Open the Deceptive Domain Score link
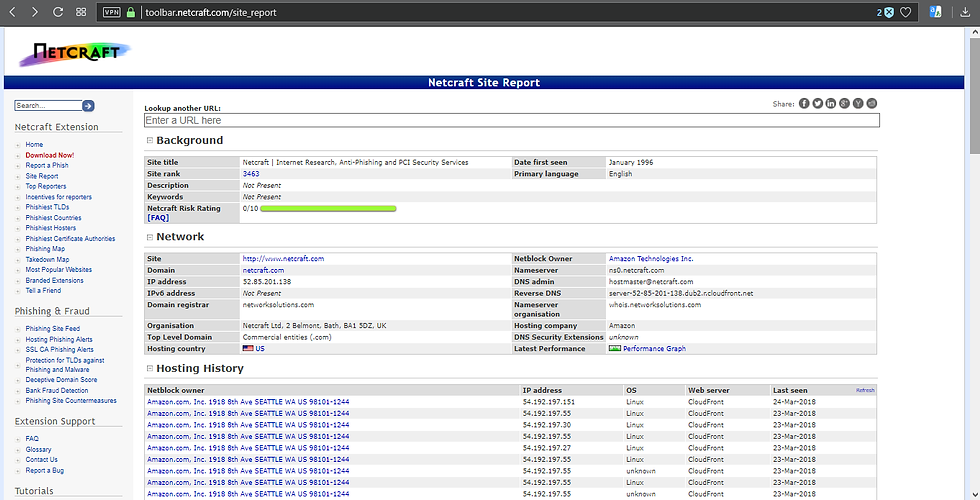Screen dimensions: 980x500 [x=61, y=379]
